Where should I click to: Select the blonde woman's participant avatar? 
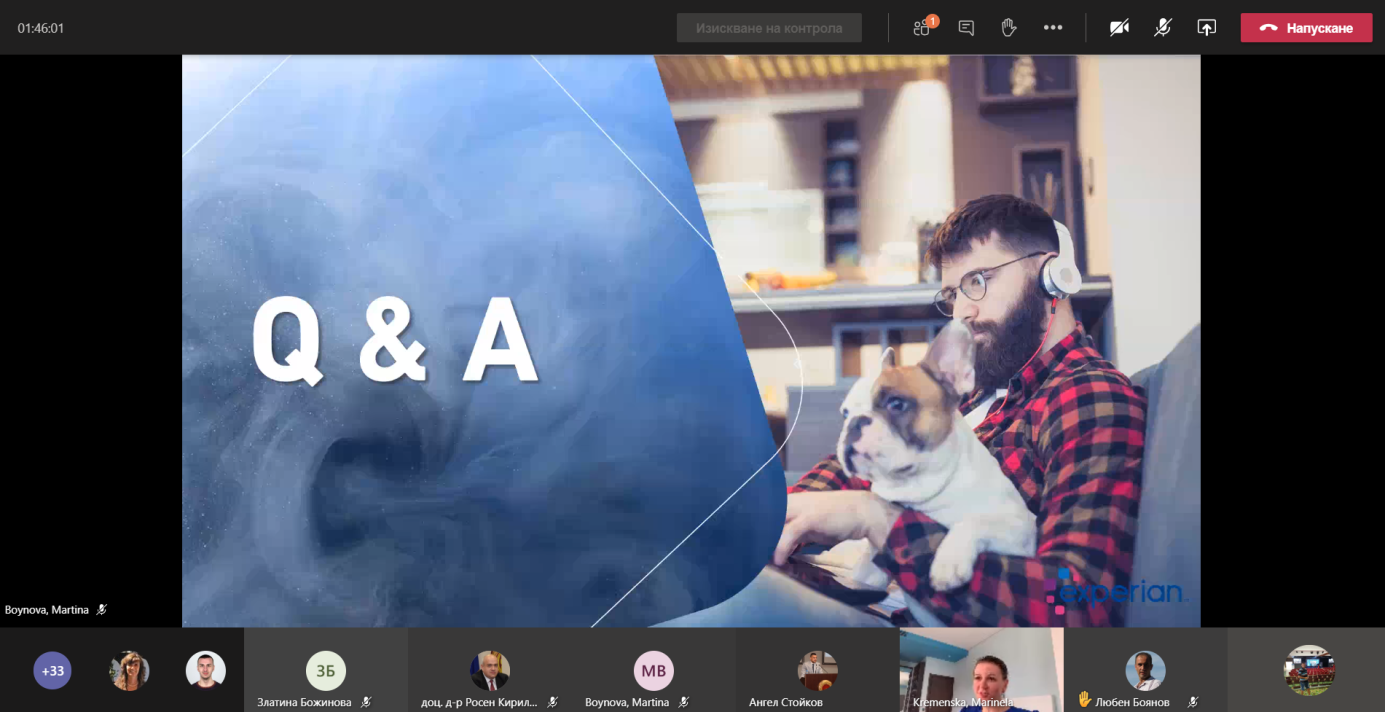click(x=129, y=671)
